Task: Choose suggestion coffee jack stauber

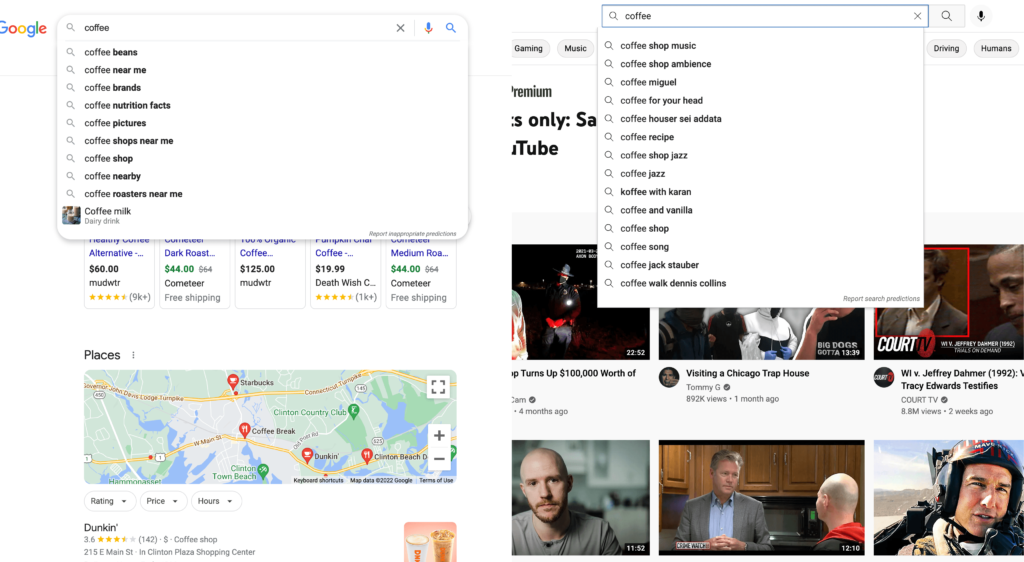Action: (x=761, y=265)
